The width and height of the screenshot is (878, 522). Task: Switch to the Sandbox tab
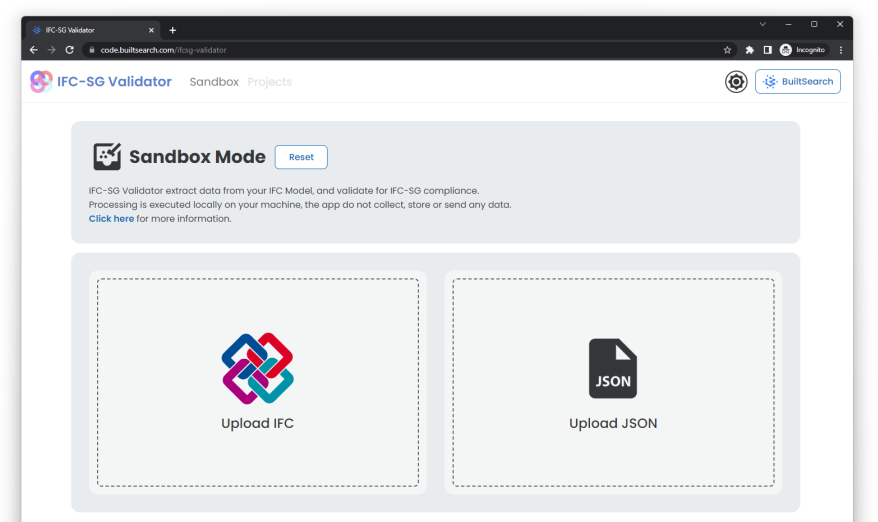click(214, 82)
